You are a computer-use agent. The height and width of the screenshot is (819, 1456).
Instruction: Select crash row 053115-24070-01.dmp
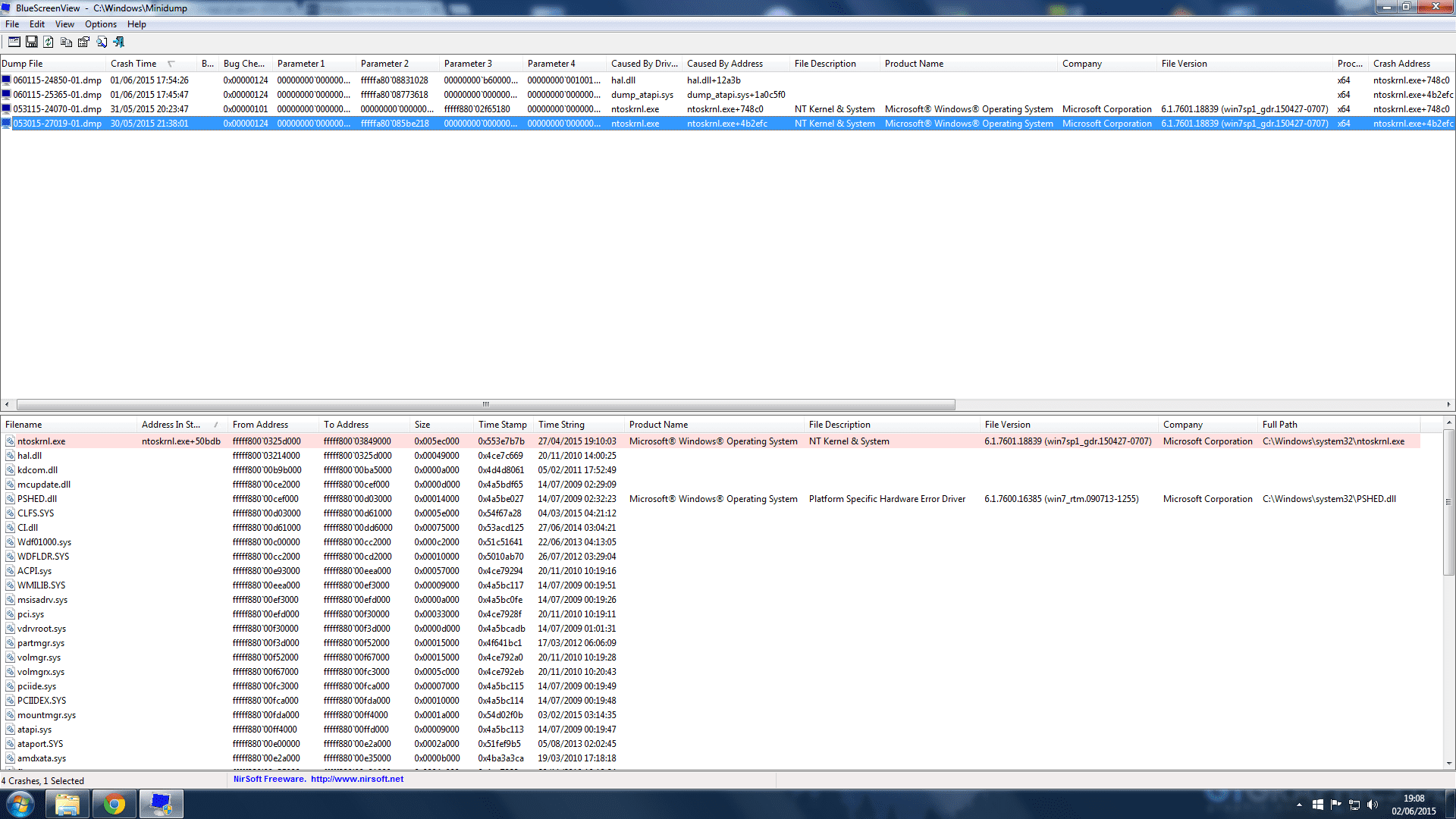pos(727,109)
